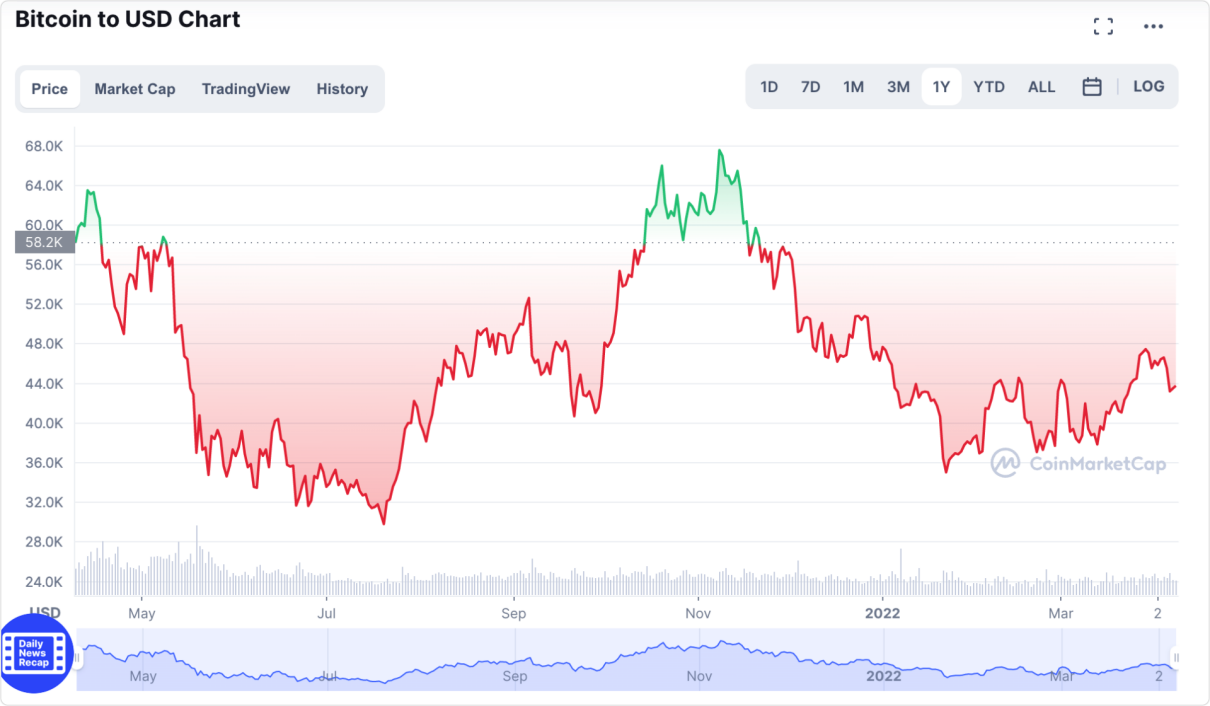Image resolution: width=1210 pixels, height=706 pixels.
Task: Open the History tab
Action: pos(342,89)
